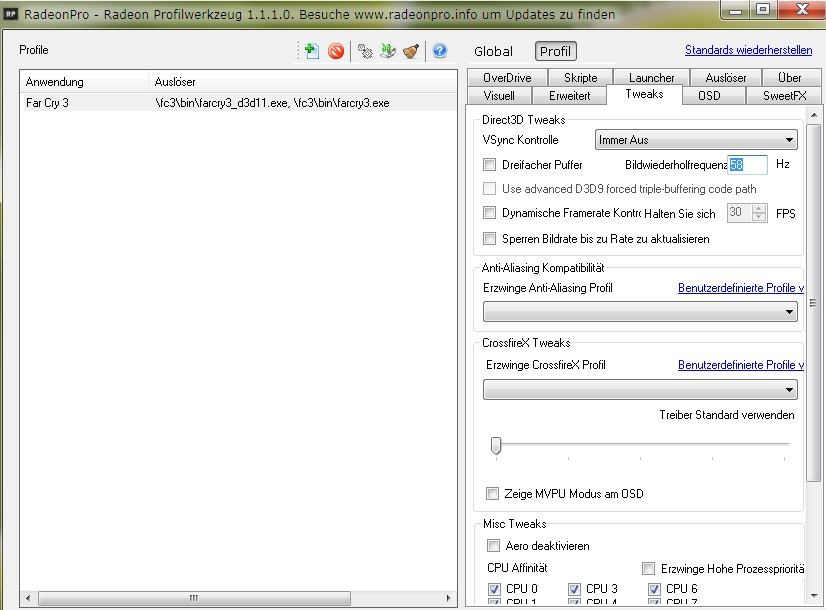Click the tweaks panel scrollbar down arrow
The height and width of the screenshot is (610, 826).
point(813,596)
